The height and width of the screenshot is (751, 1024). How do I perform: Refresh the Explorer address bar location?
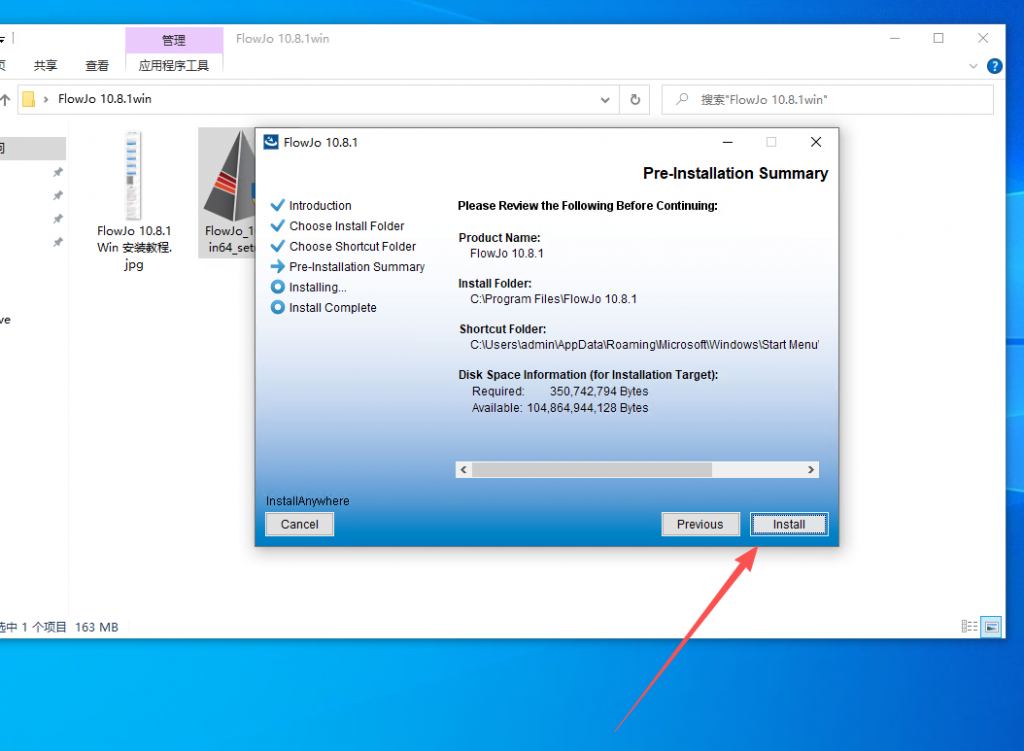pyautogui.click(x=634, y=100)
